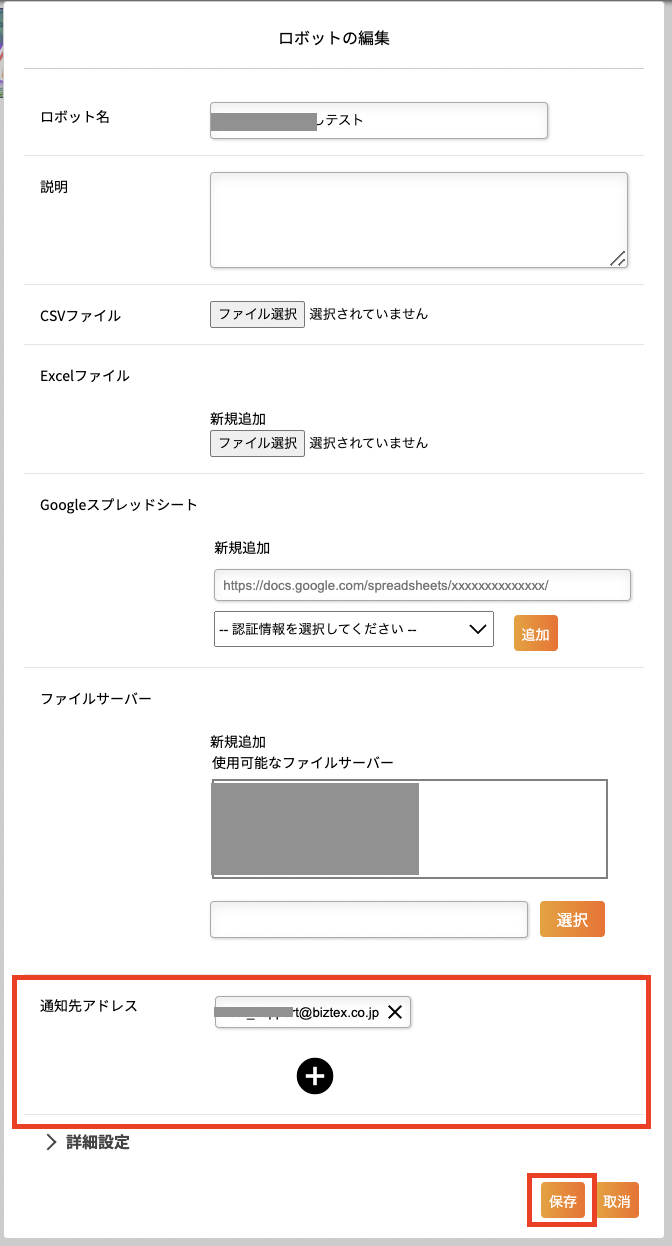Click the 選択されていません text beside CSV
The height and width of the screenshot is (1246, 672).
(x=369, y=314)
